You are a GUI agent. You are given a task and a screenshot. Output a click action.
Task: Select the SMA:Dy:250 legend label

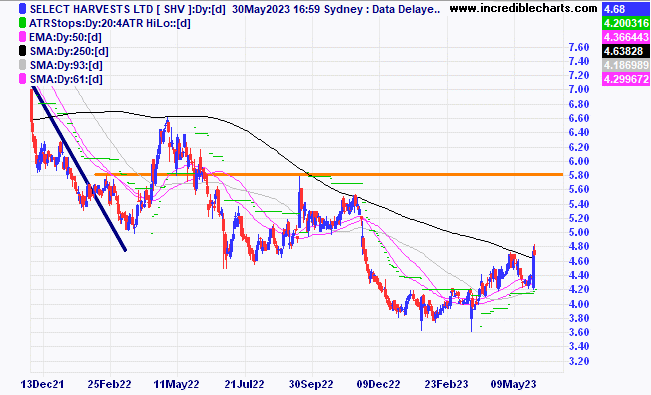tap(69, 52)
